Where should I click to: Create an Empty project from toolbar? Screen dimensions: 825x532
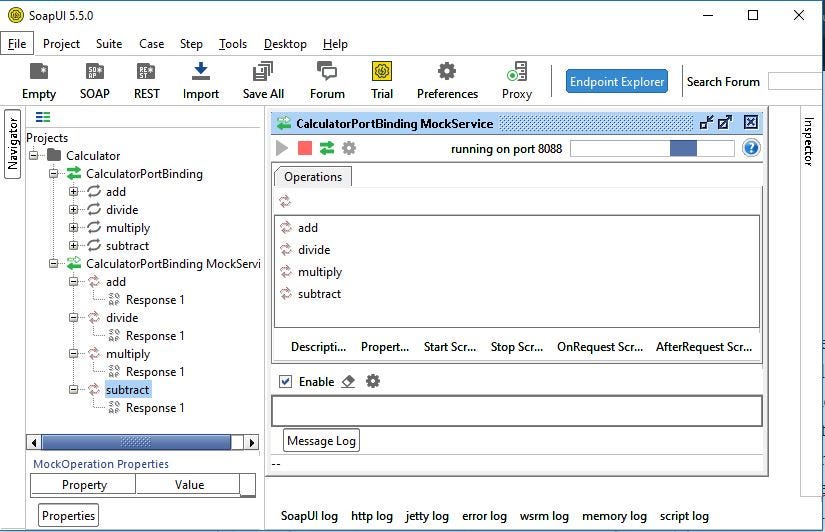(39, 82)
